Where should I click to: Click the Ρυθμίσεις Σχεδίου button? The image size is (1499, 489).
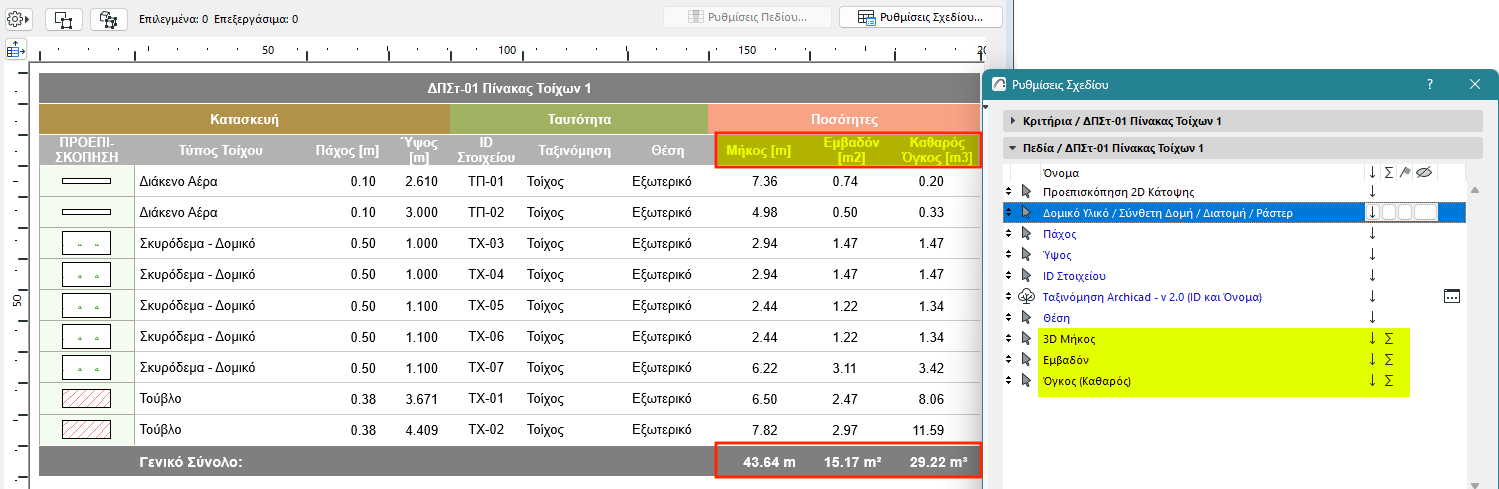(920, 17)
